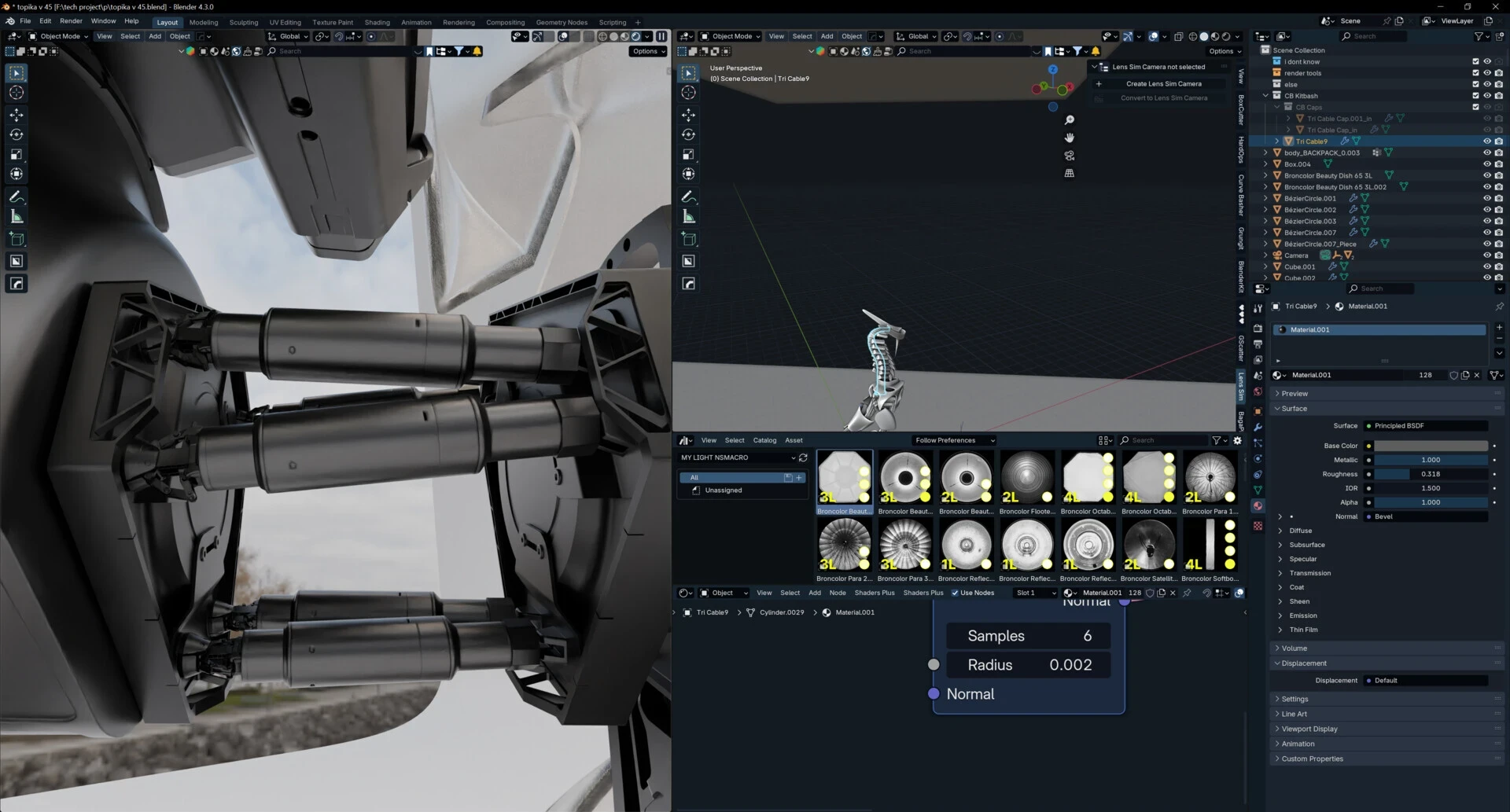Image resolution: width=1510 pixels, height=812 pixels.
Task: Select the Rotate tool in right viewport
Action: [x=689, y=134]
